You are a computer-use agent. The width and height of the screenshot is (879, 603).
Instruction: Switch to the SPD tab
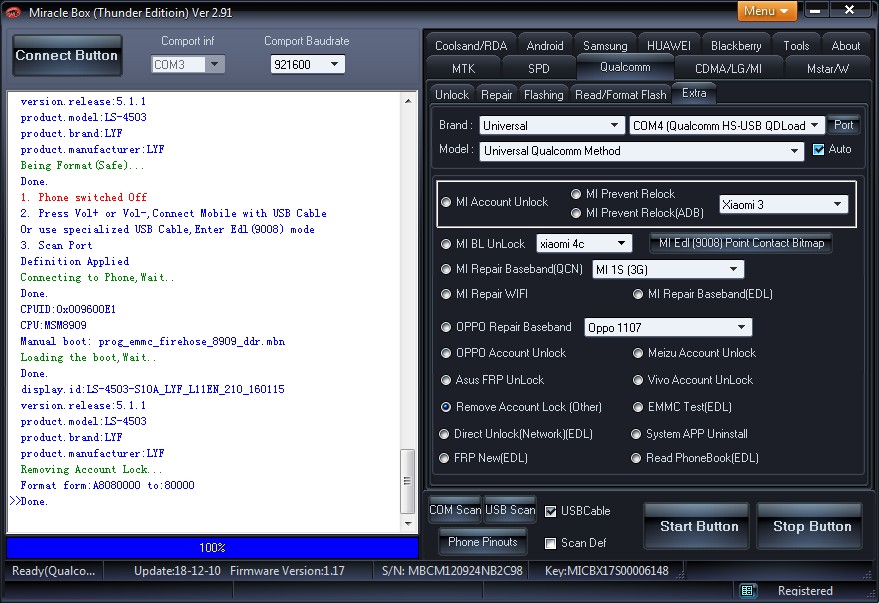coord(539,69)
